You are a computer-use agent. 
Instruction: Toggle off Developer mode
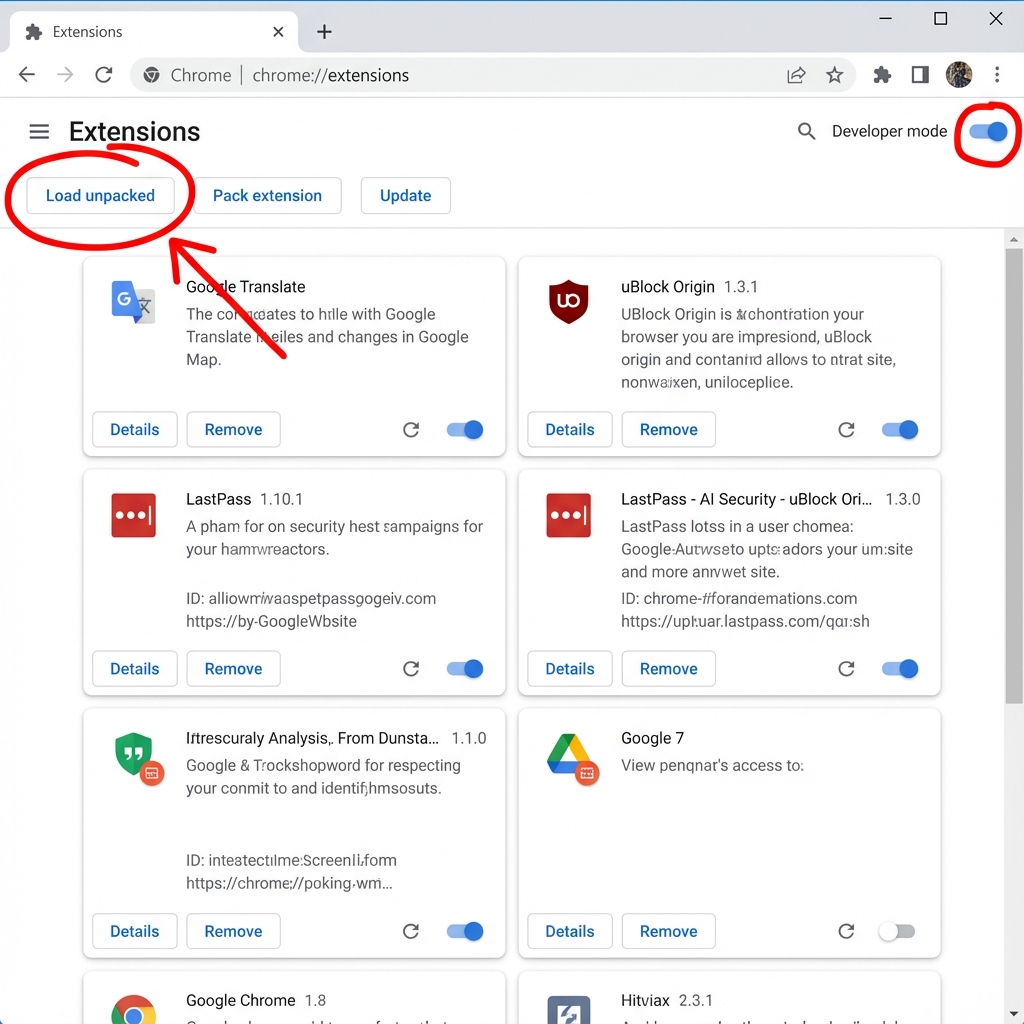pyautogui.click(x=987, y=131)
